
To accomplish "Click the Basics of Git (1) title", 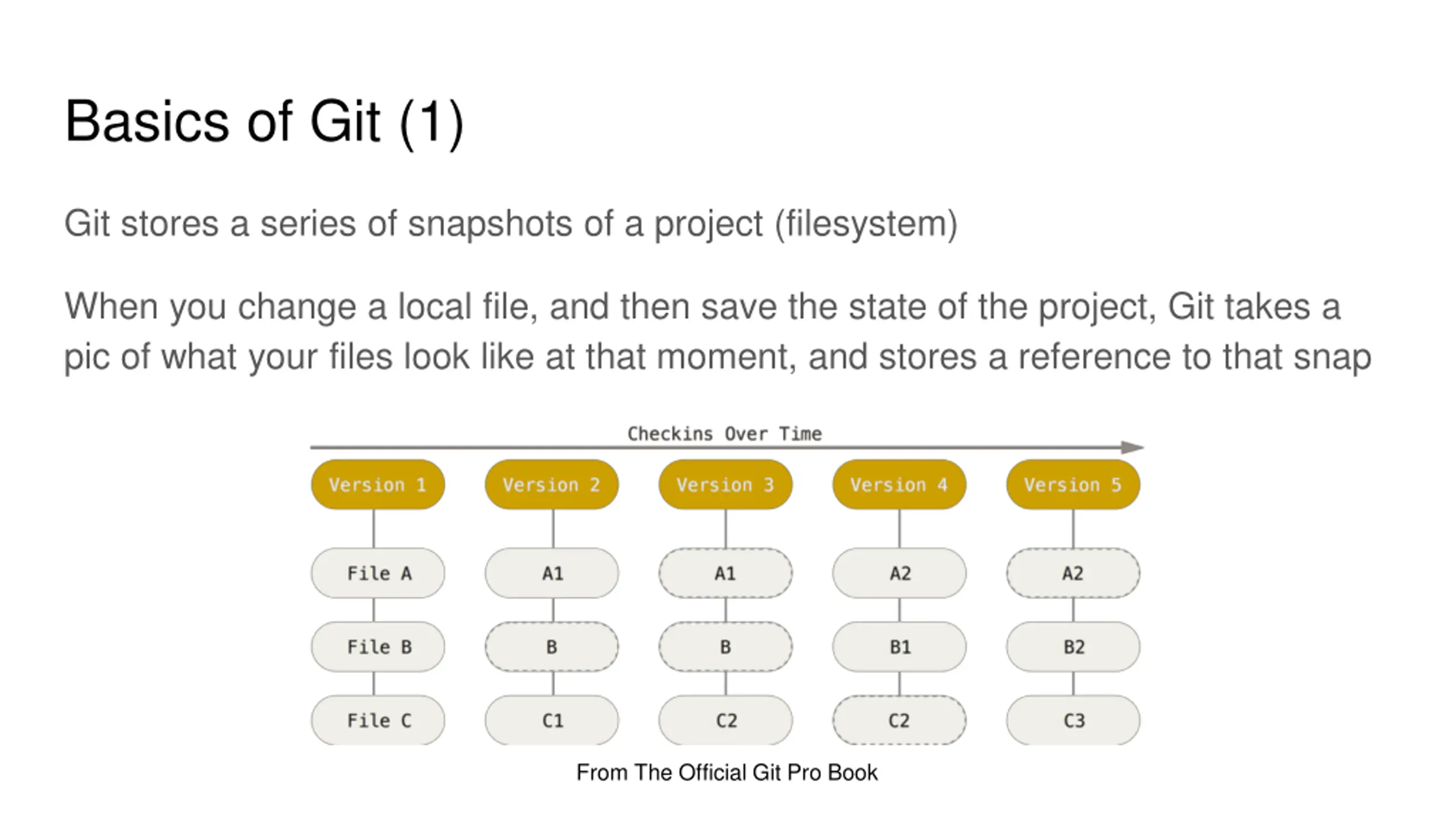I will [264, 122].
